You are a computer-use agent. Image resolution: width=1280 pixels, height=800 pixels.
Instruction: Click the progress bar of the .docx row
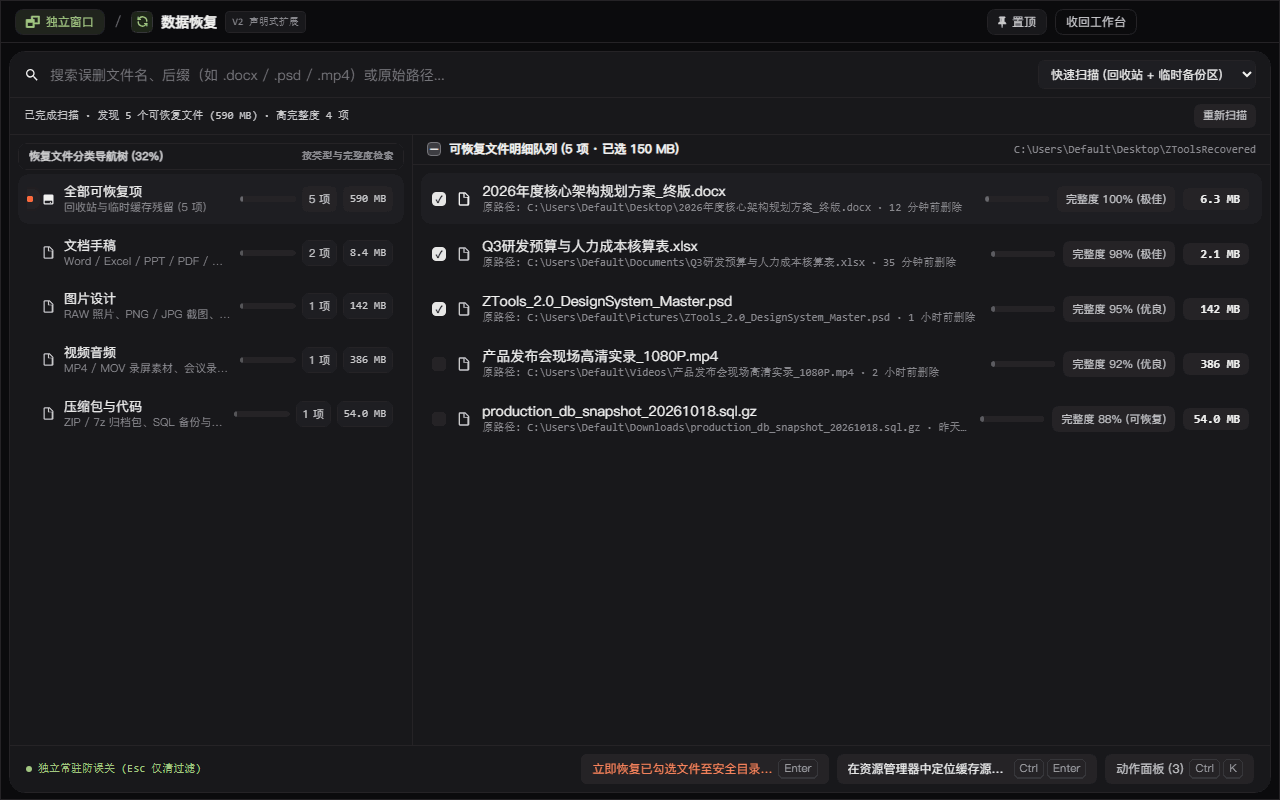point(1017,199)
